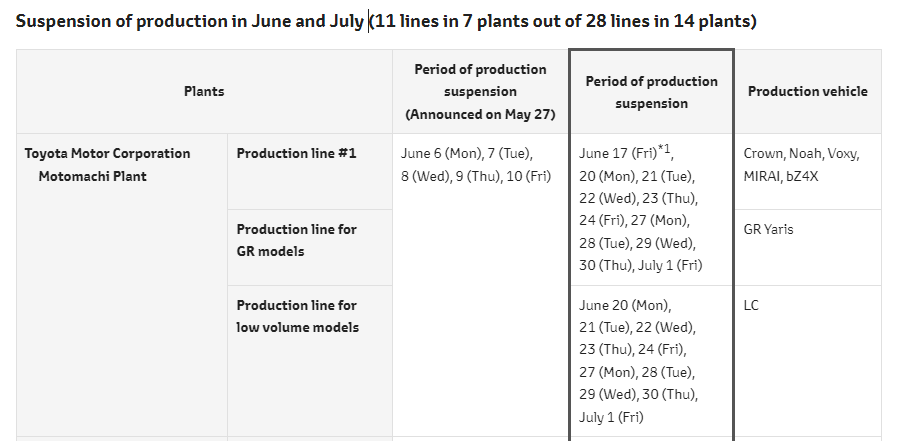
Task: Select the "Production line for GR models" cell
Action: tap(296, 240)
